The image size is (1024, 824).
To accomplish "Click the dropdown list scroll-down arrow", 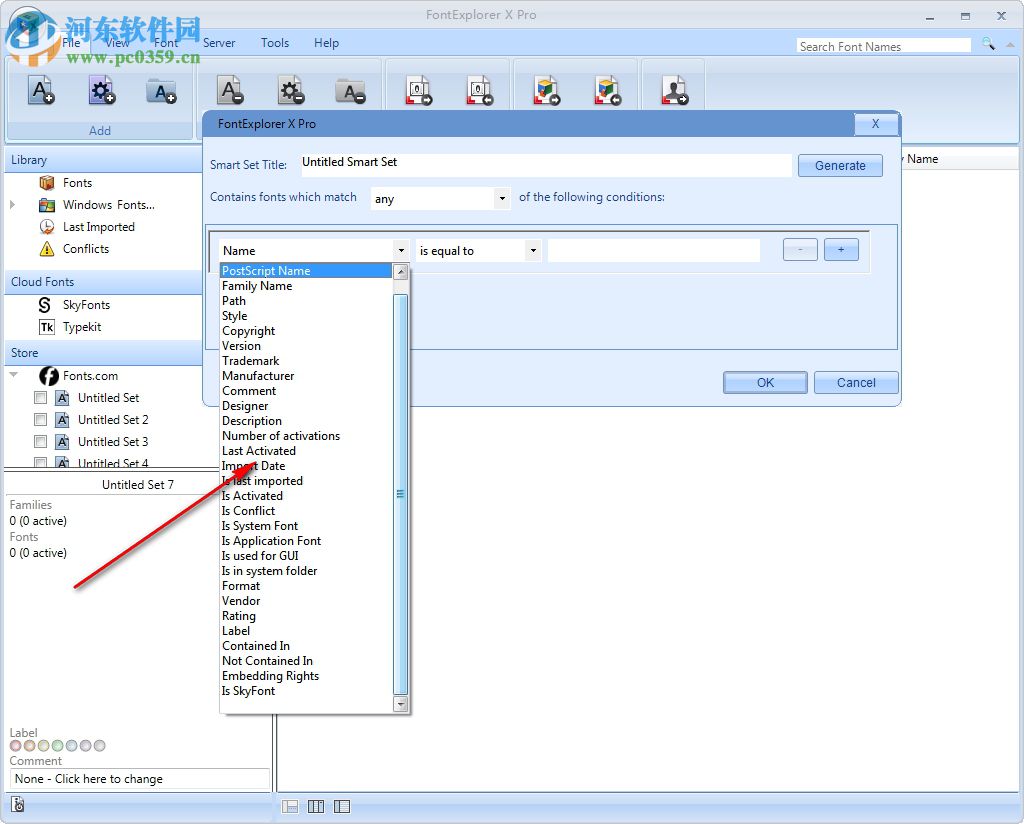I will 402,704.
